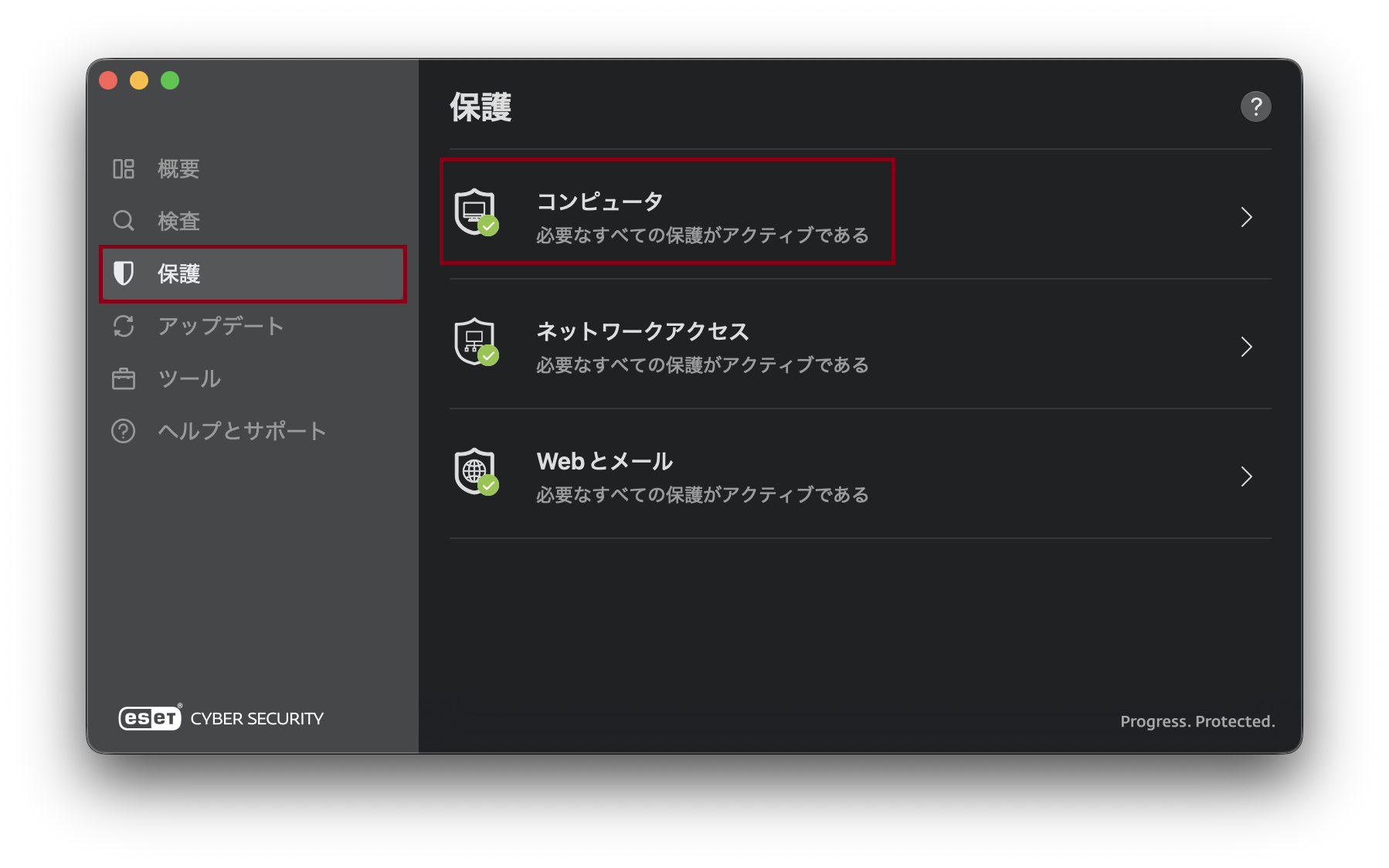Viewport: 1389px width, 868px height.
Task: Click the ESET Cyber Security logo
Action: click(x=221, y=718)
